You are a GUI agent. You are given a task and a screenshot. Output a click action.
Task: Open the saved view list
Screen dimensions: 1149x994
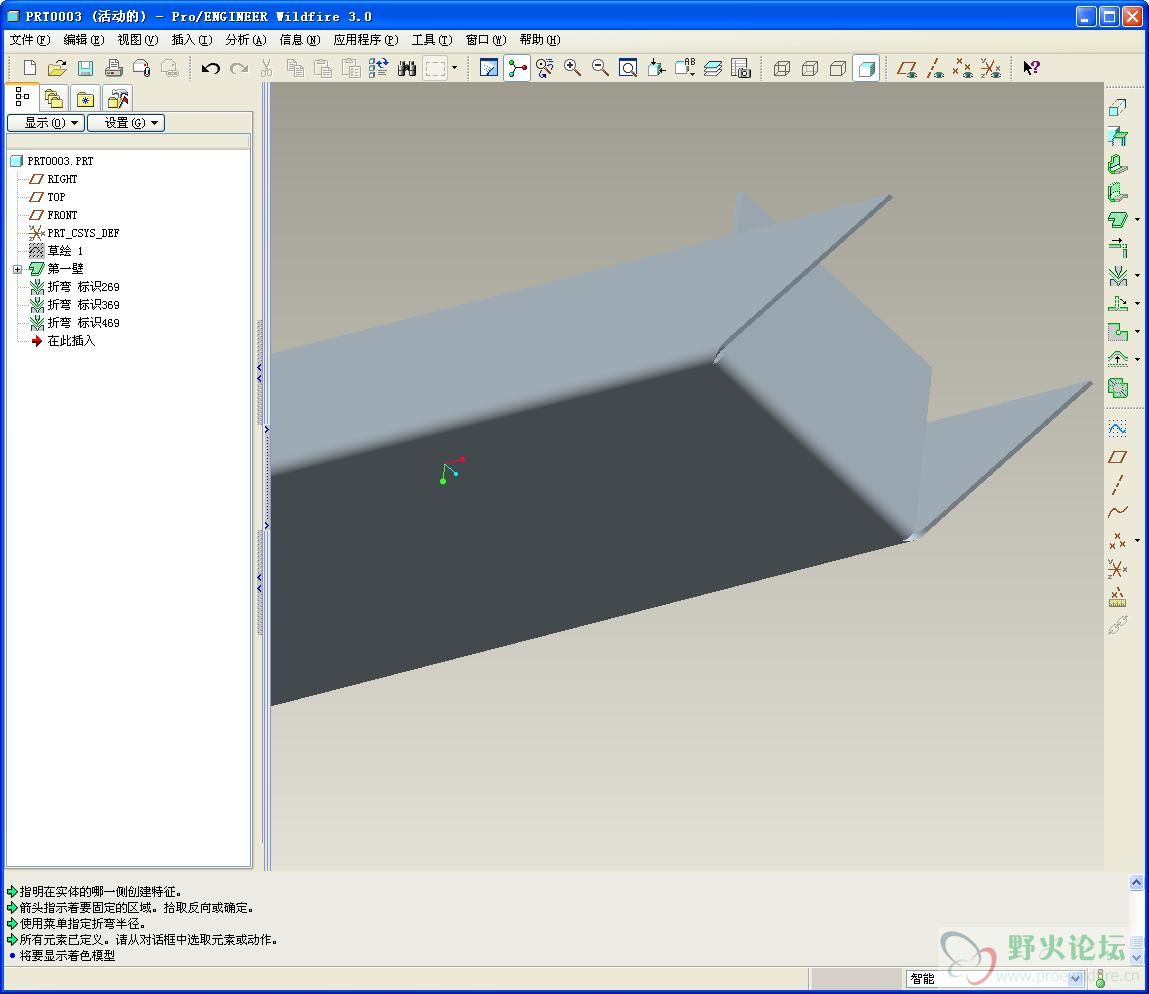pos(684,68)
